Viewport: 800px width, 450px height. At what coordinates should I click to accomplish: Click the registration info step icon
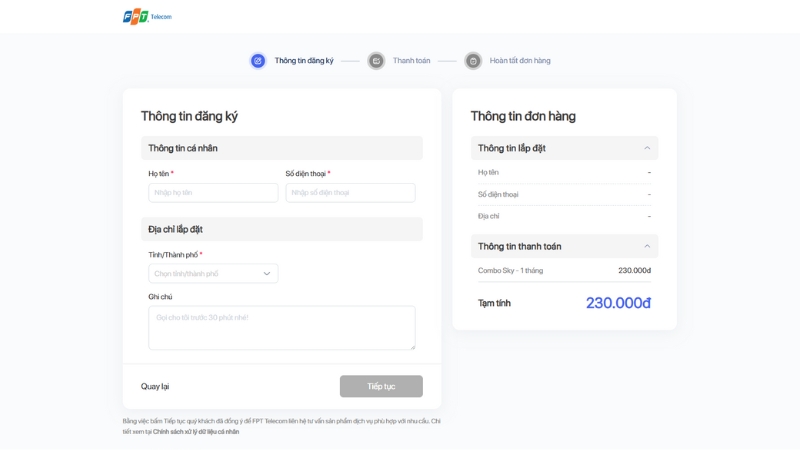pyautogui.click(x=258, y=61)
